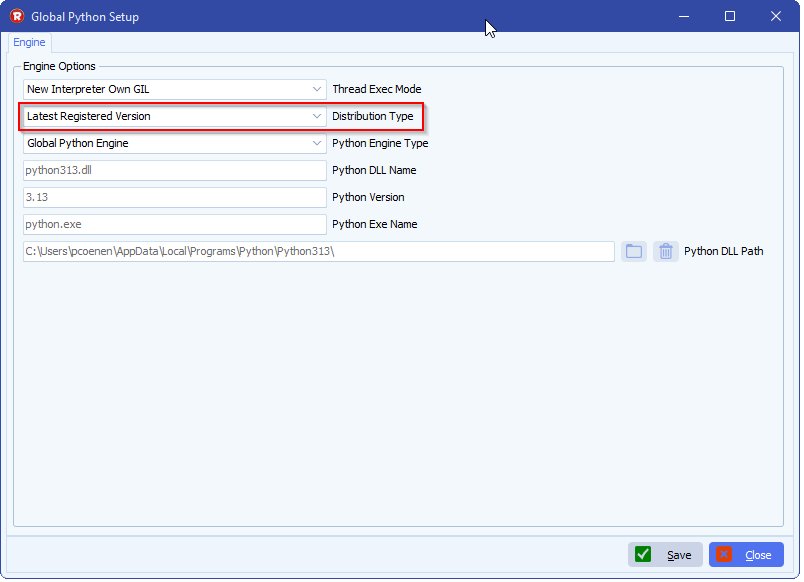Click the Python DLL Path text field
804x582 pixels.
pyautogui.click(x=318, y=251)
